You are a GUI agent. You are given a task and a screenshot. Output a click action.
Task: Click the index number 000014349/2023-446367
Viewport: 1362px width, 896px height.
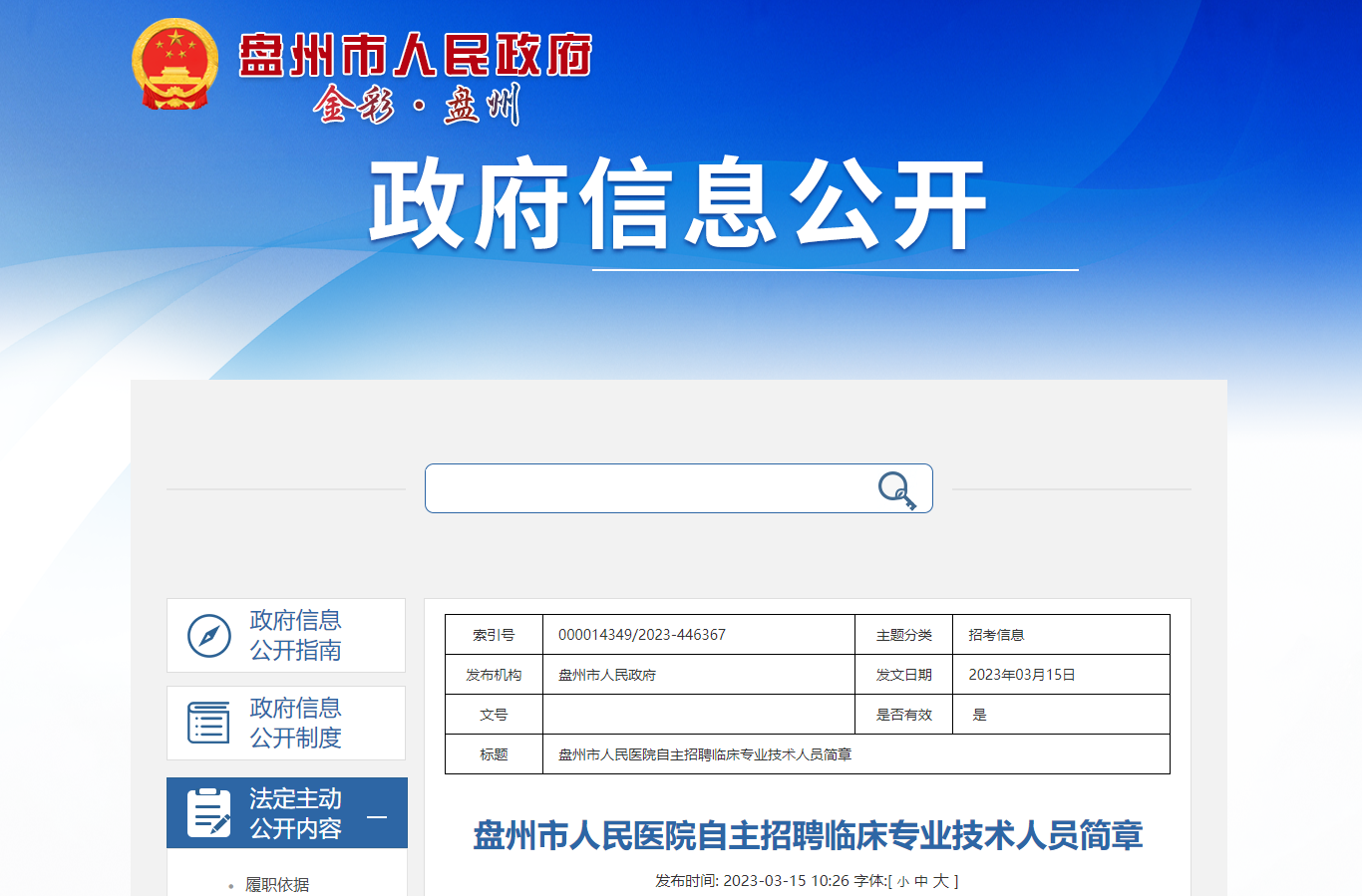click(642, 635)
